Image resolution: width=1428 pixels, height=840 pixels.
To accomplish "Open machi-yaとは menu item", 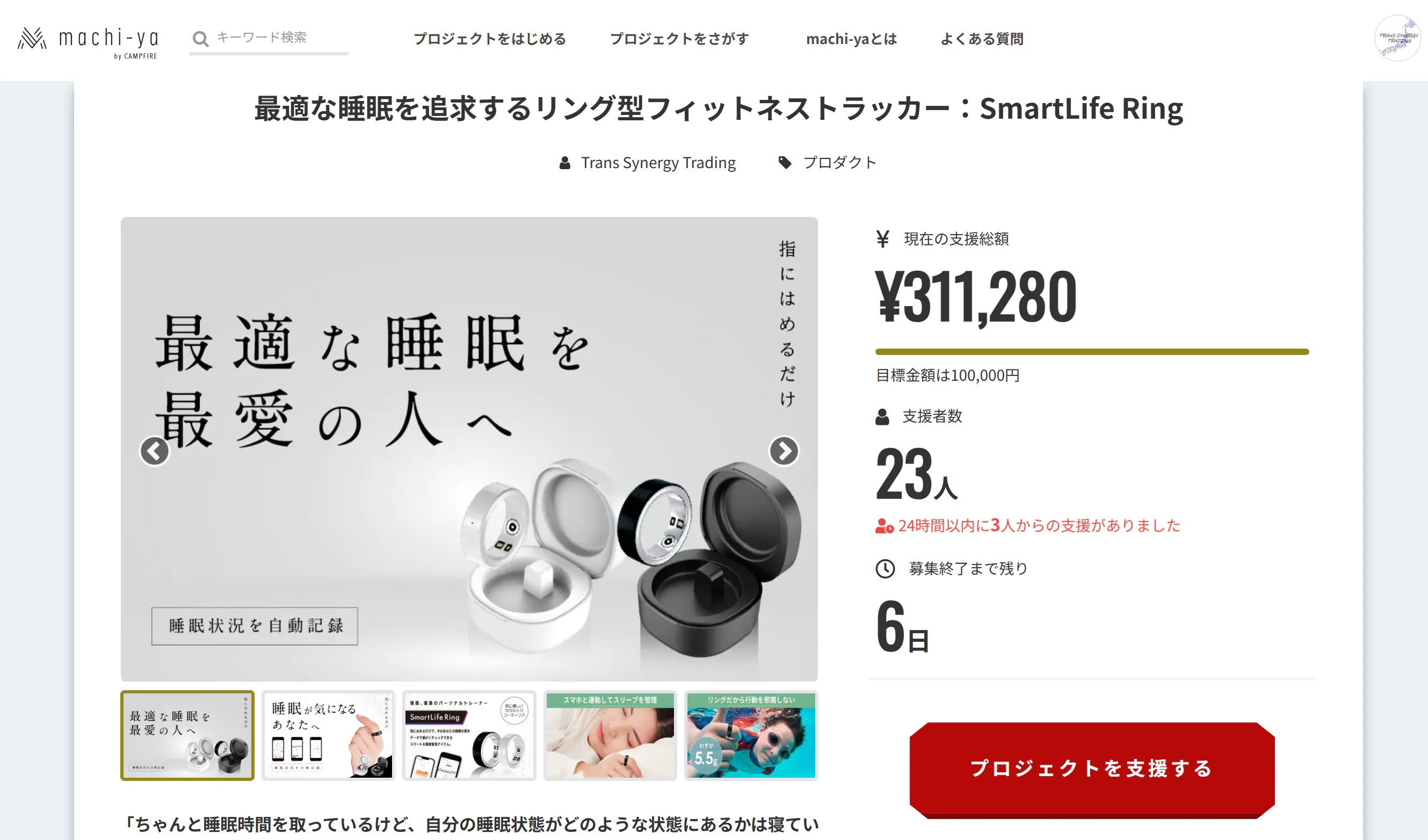I will click(x=851, y=39).
